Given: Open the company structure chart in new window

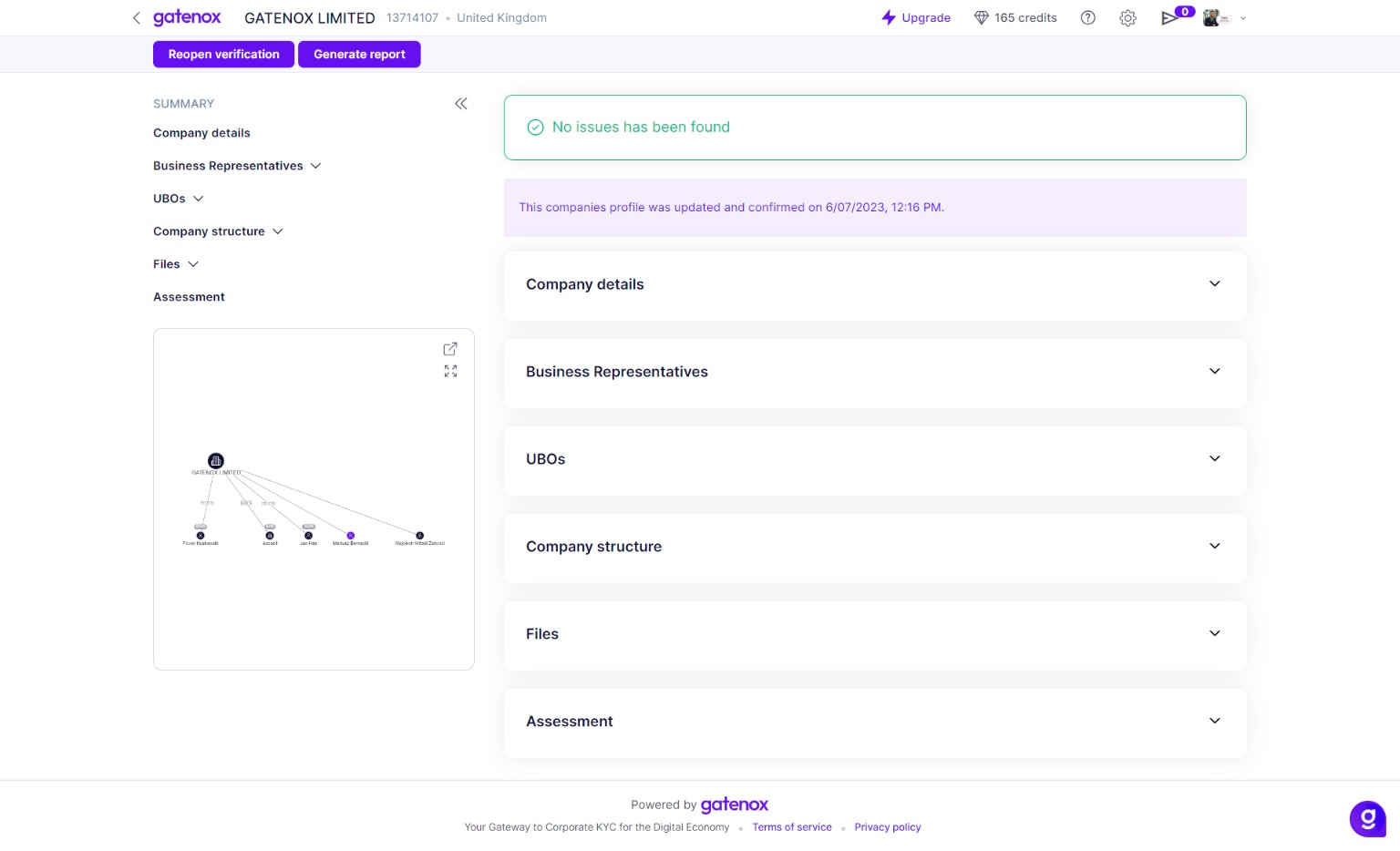Looking at the screenshot, I should click(x=450, y=348).
